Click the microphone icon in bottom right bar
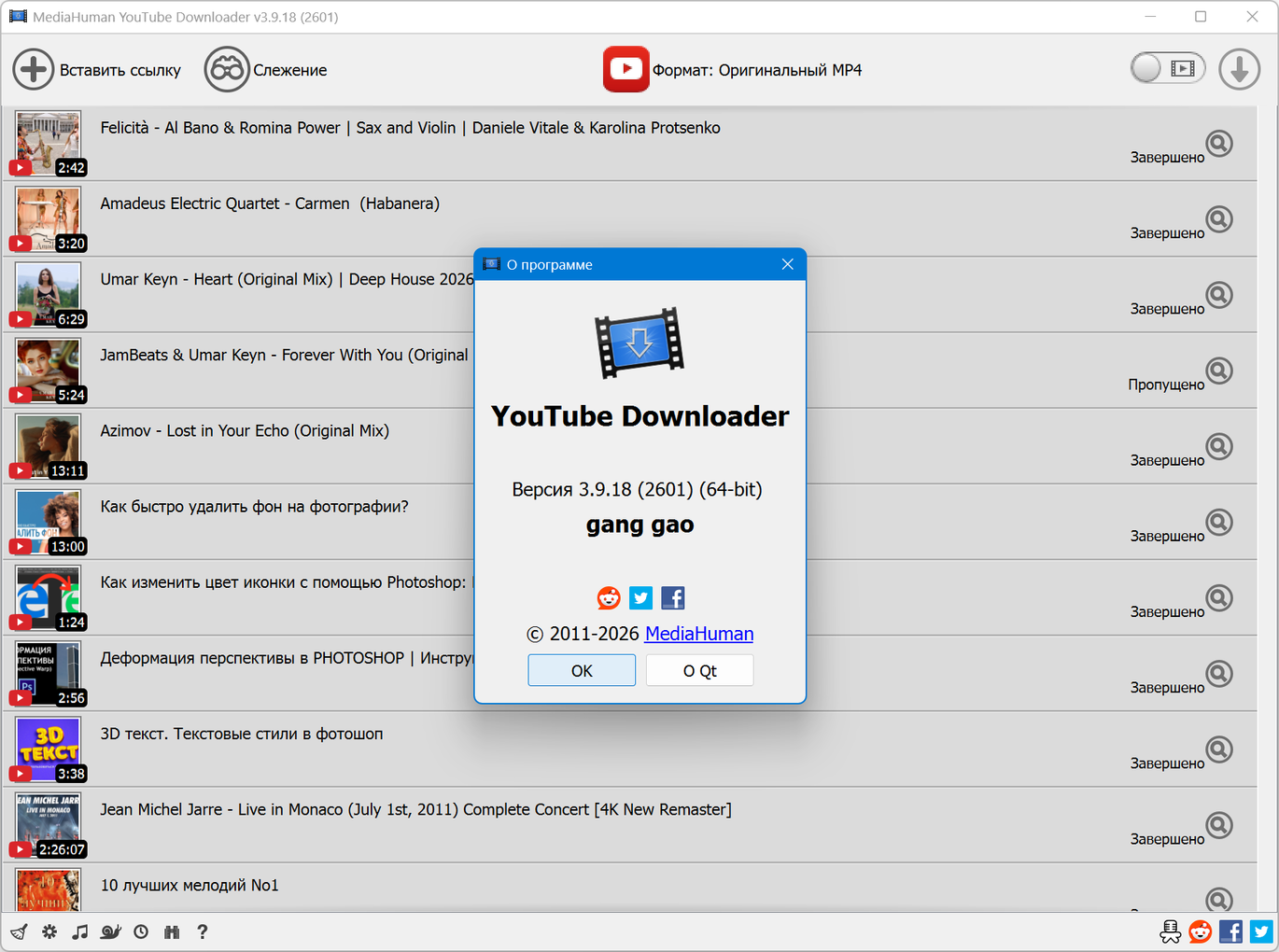 coord(1170,931)
